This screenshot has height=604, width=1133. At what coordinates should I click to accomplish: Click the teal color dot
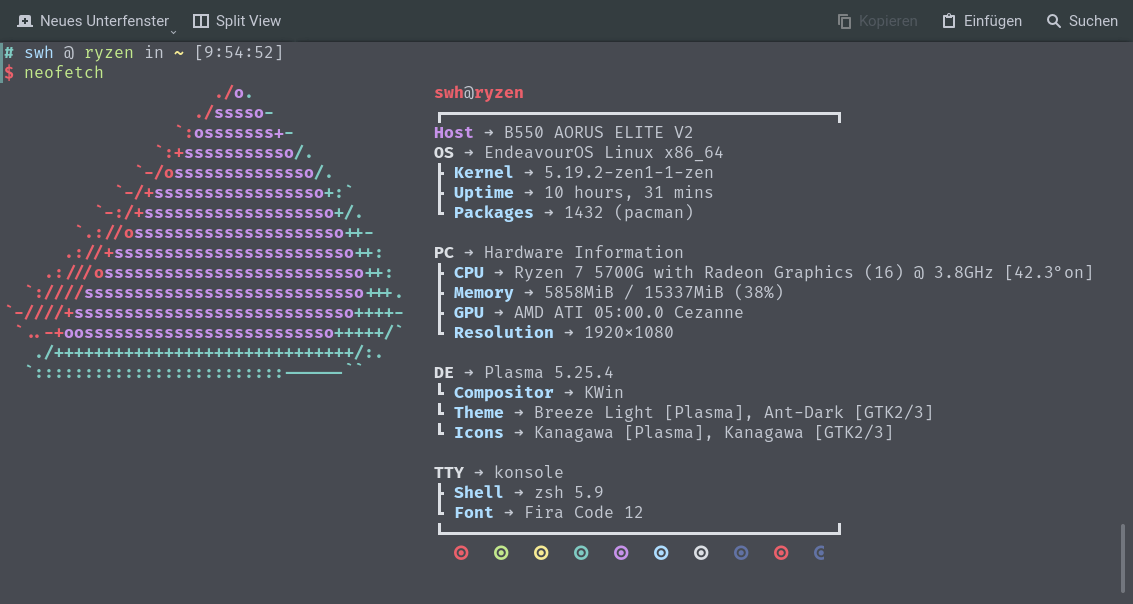point(581,553)
